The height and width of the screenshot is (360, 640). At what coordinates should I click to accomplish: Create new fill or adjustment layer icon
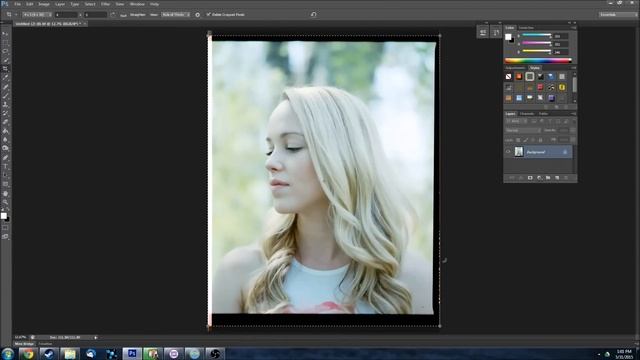539,178
